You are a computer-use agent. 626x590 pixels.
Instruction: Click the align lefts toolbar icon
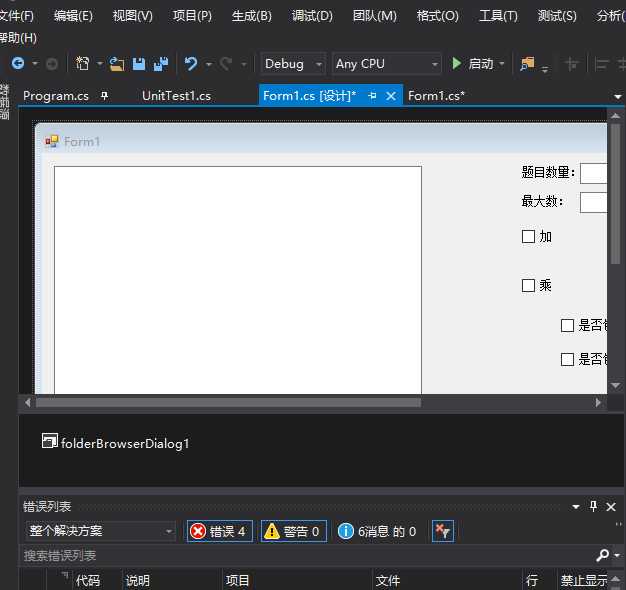click(601, 64)
